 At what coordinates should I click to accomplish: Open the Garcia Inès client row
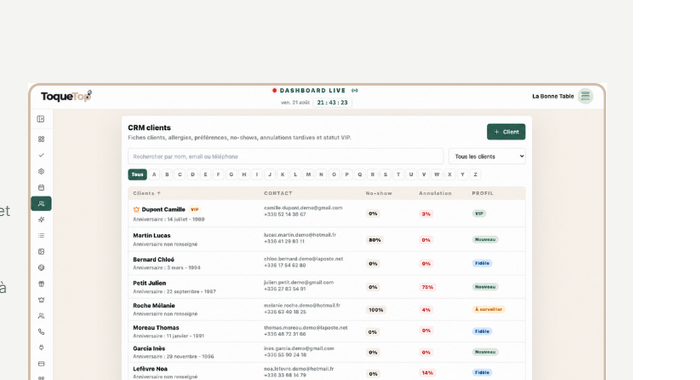coord(327,352)
